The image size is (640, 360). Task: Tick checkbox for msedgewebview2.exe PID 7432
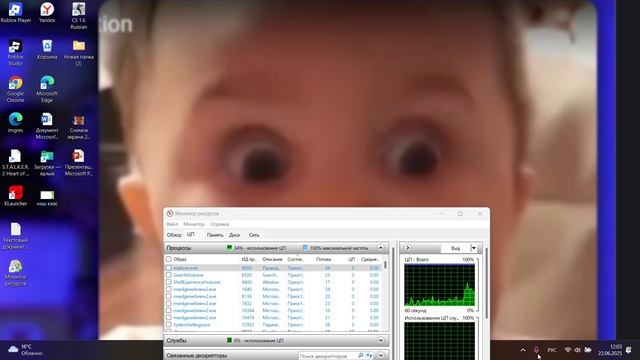169,303
